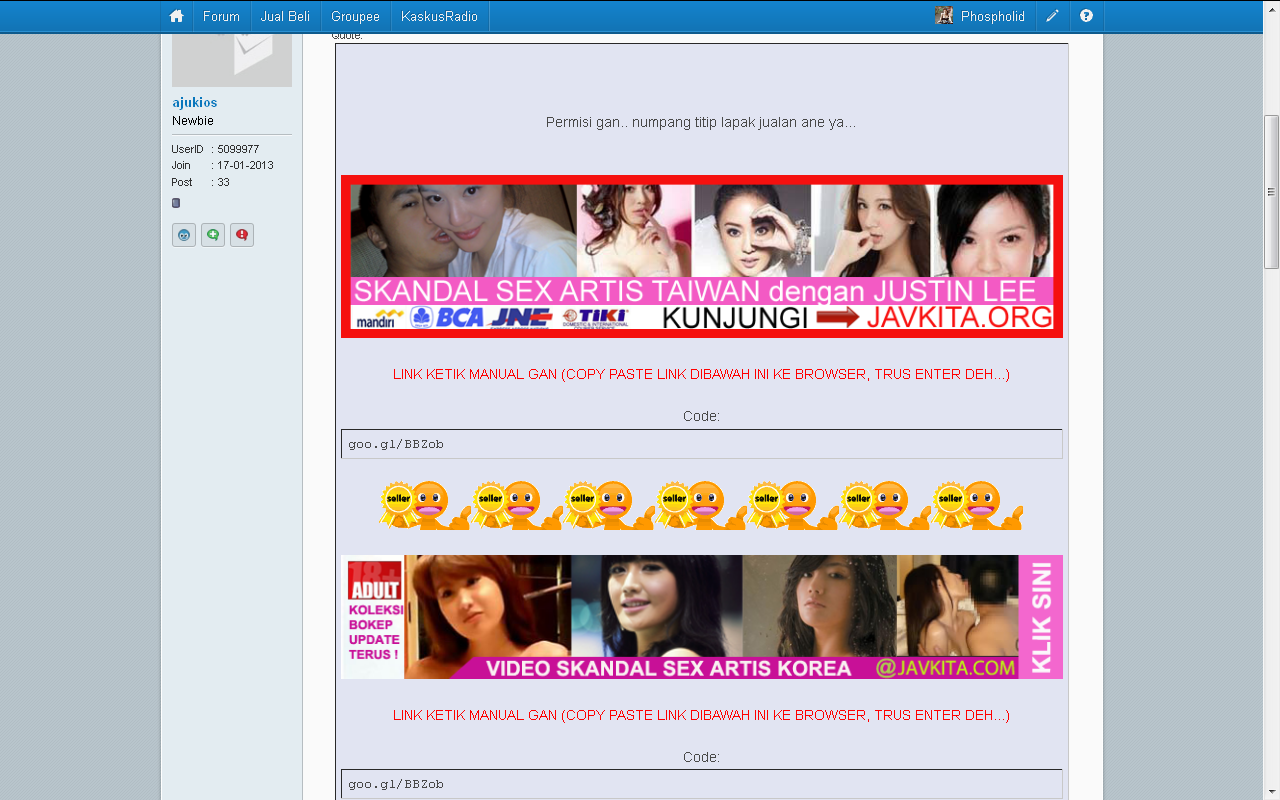Click the Phospholid avatar thumbnail

(x=944, y=15)
